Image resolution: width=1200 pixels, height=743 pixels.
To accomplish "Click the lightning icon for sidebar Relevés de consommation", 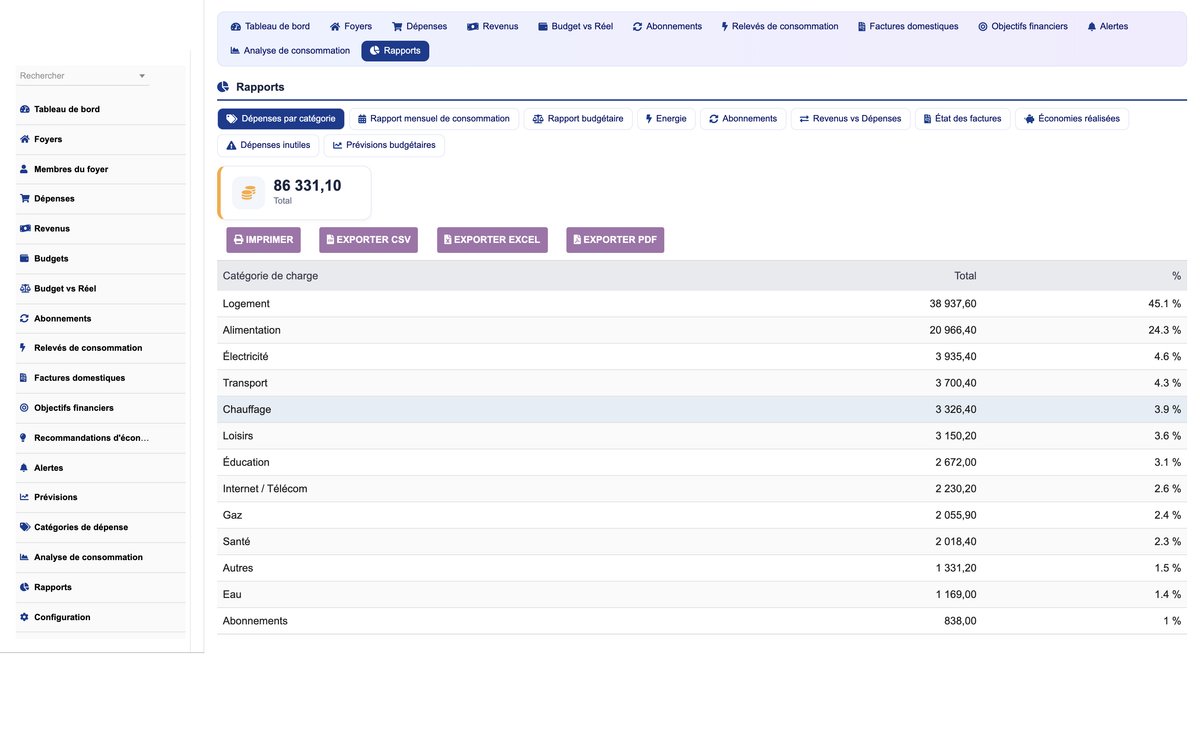I will click(24, 348).
